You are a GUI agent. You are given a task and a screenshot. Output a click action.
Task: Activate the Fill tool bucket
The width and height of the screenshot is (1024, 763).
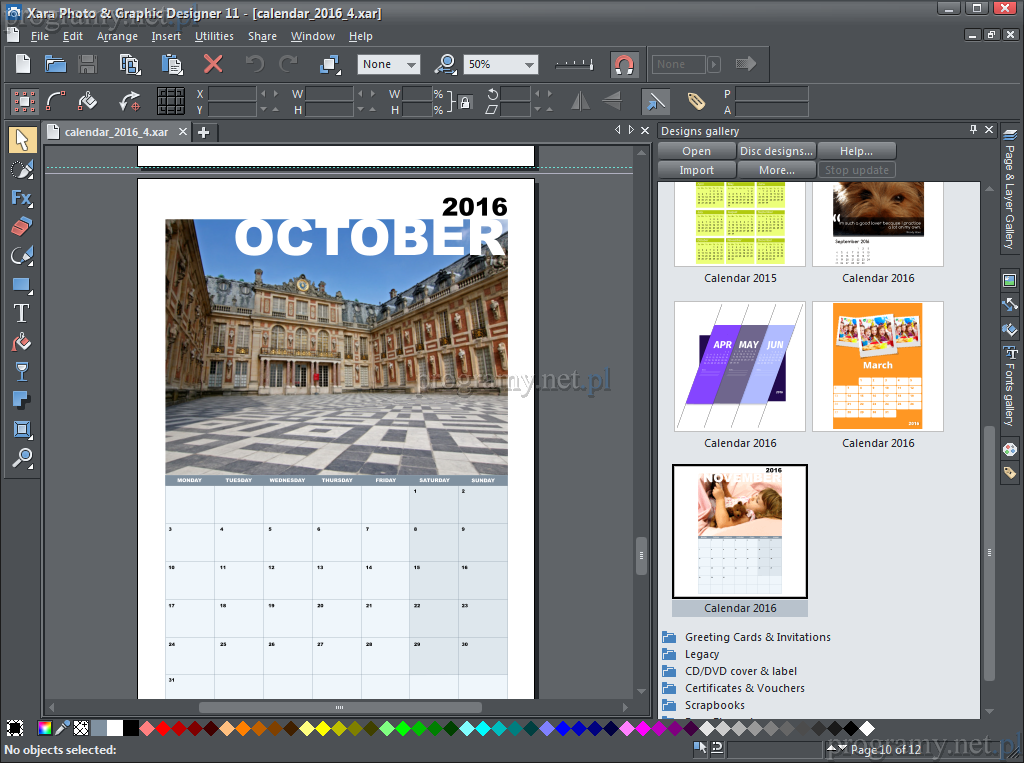click(x=22, y=342)
